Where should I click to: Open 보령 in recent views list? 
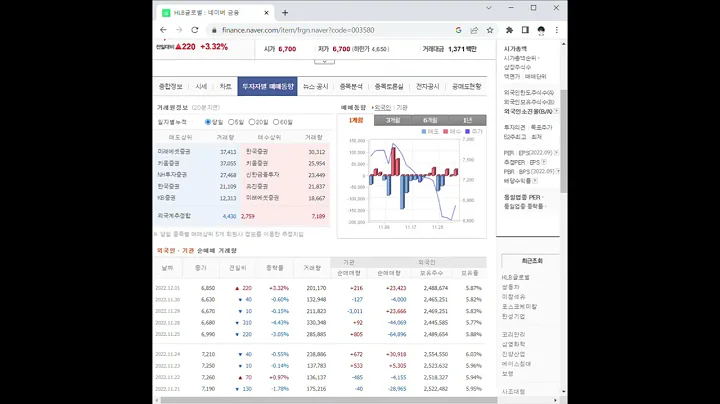point(507,374)
